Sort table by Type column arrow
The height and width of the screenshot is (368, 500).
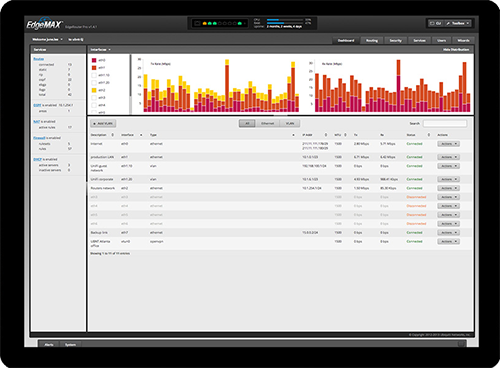293,135
